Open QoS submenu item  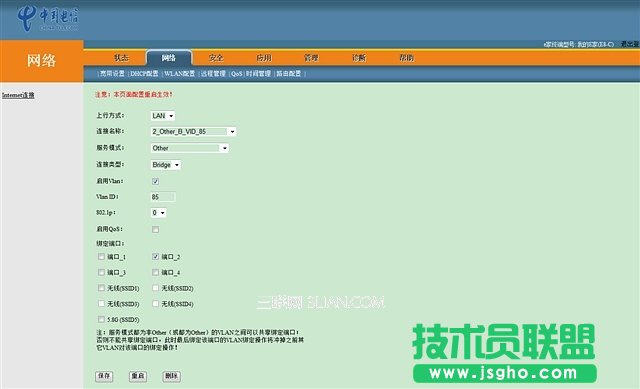pos(236,73)
